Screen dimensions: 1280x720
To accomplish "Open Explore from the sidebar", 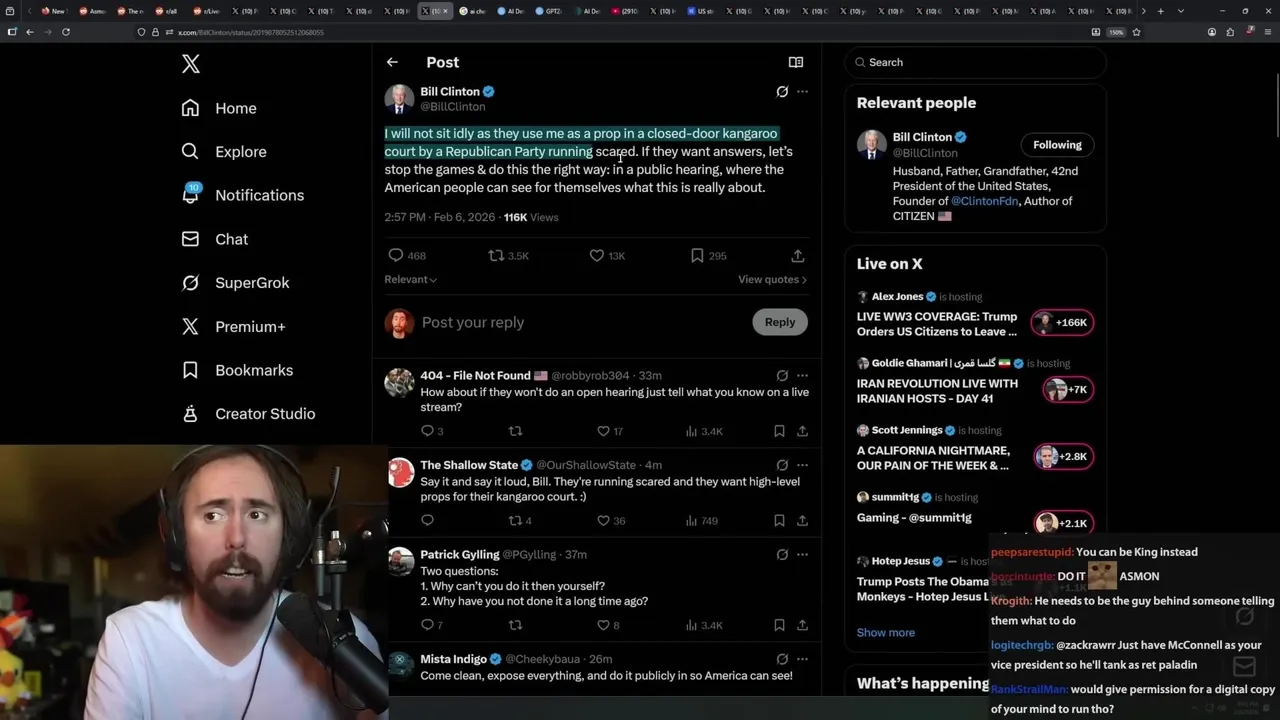I will click(224, 152).
